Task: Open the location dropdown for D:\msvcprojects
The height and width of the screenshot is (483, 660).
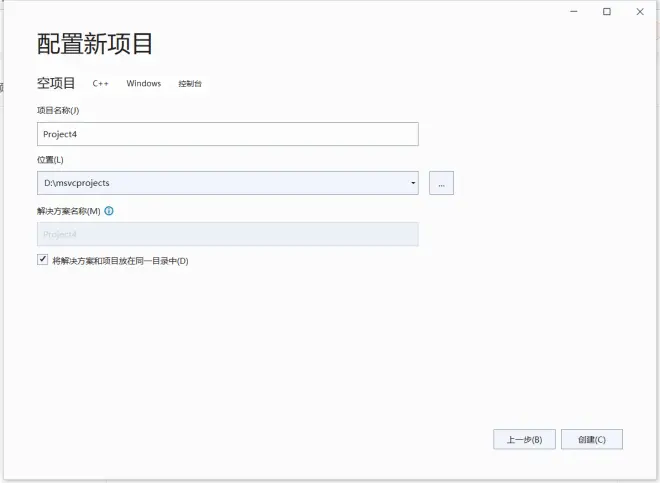Action: (413, 183)
